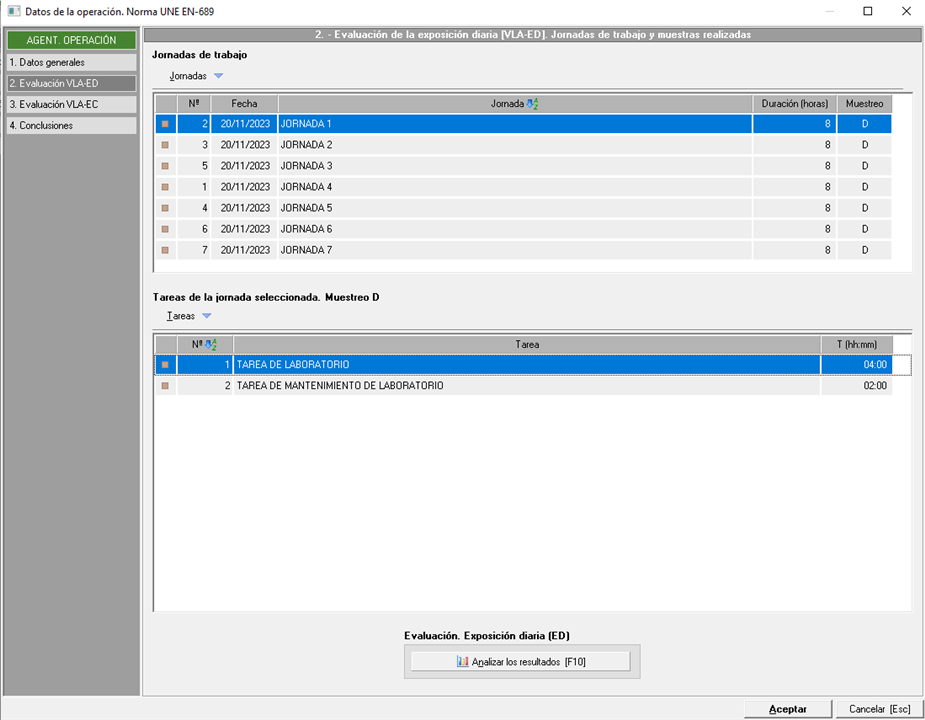This screenshot has width=925, height=720.
Task: Click the Fecha column header
Action: [x=244, y=104]
